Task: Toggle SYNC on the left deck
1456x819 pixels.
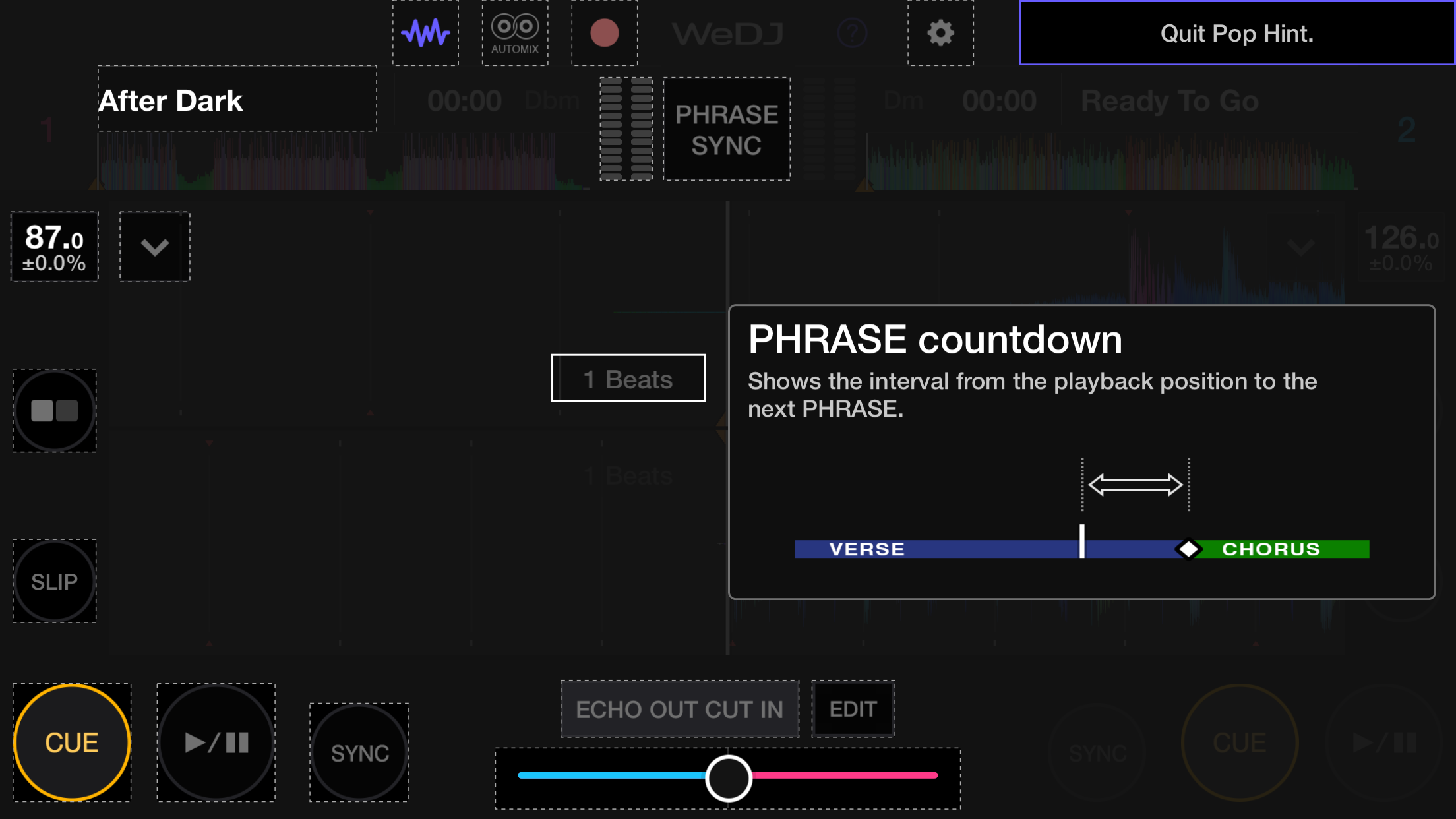Action: 359,752
